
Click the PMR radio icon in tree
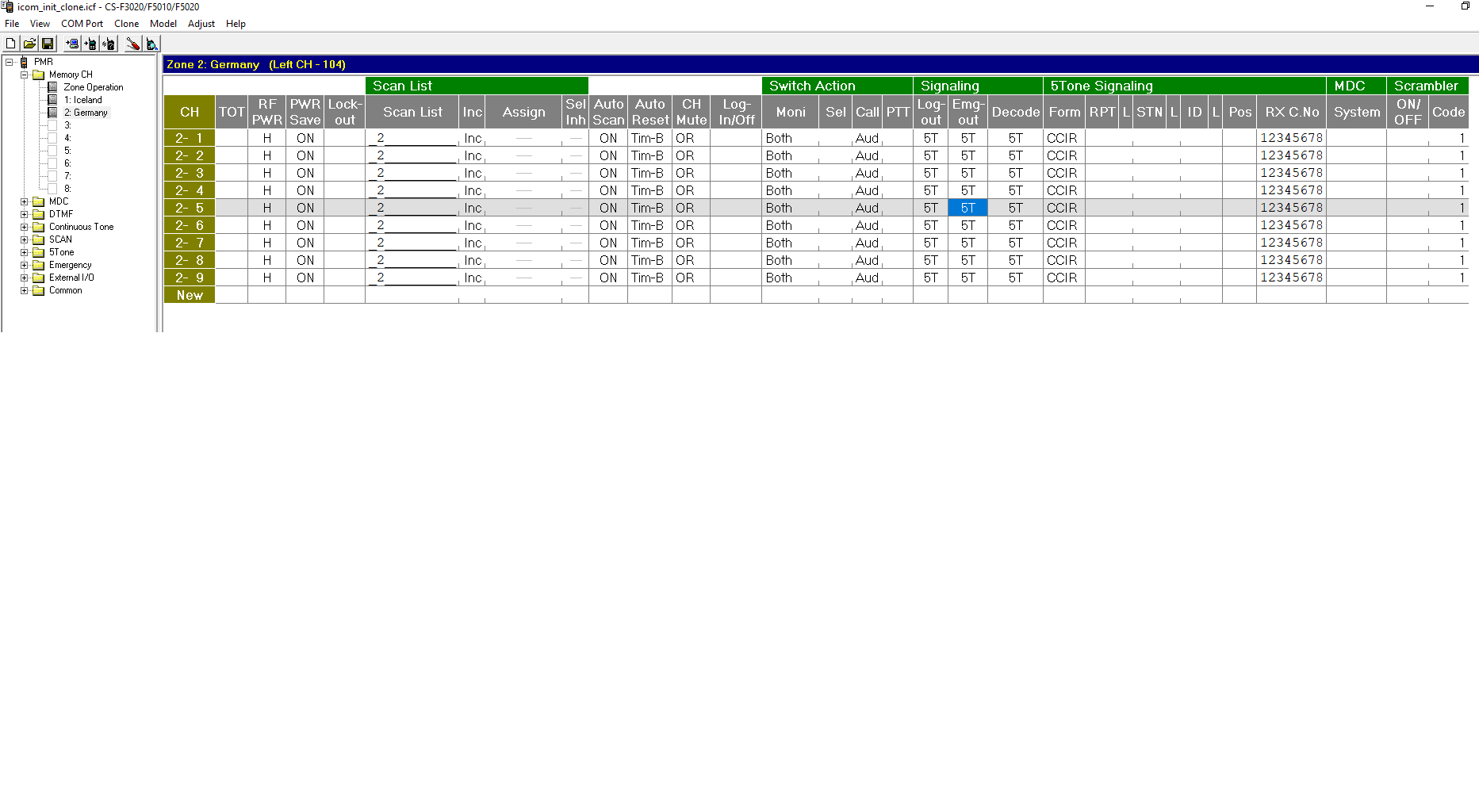(x=24, y=62)
